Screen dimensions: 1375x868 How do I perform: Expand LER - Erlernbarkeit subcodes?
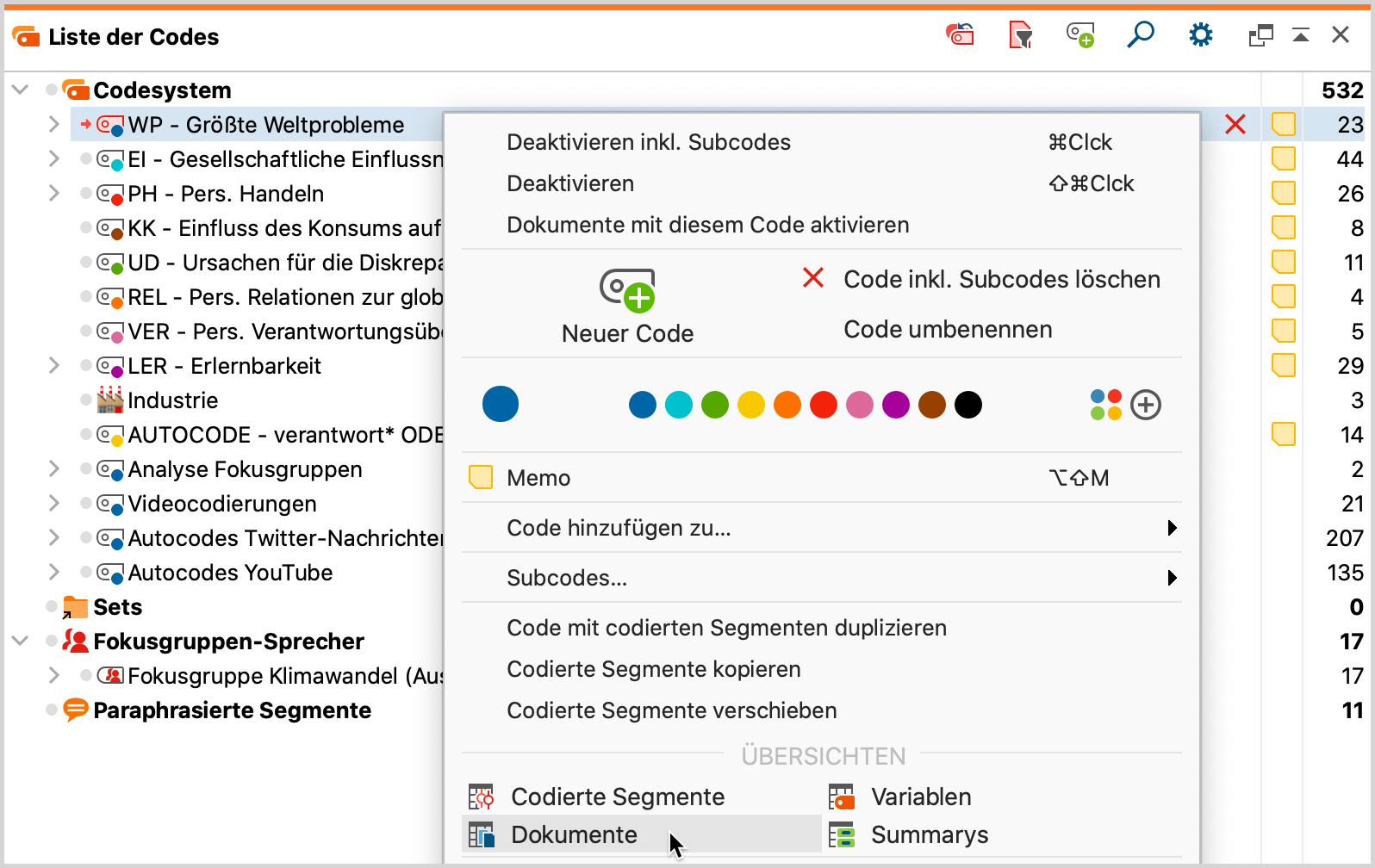click(x=53, y=365)
